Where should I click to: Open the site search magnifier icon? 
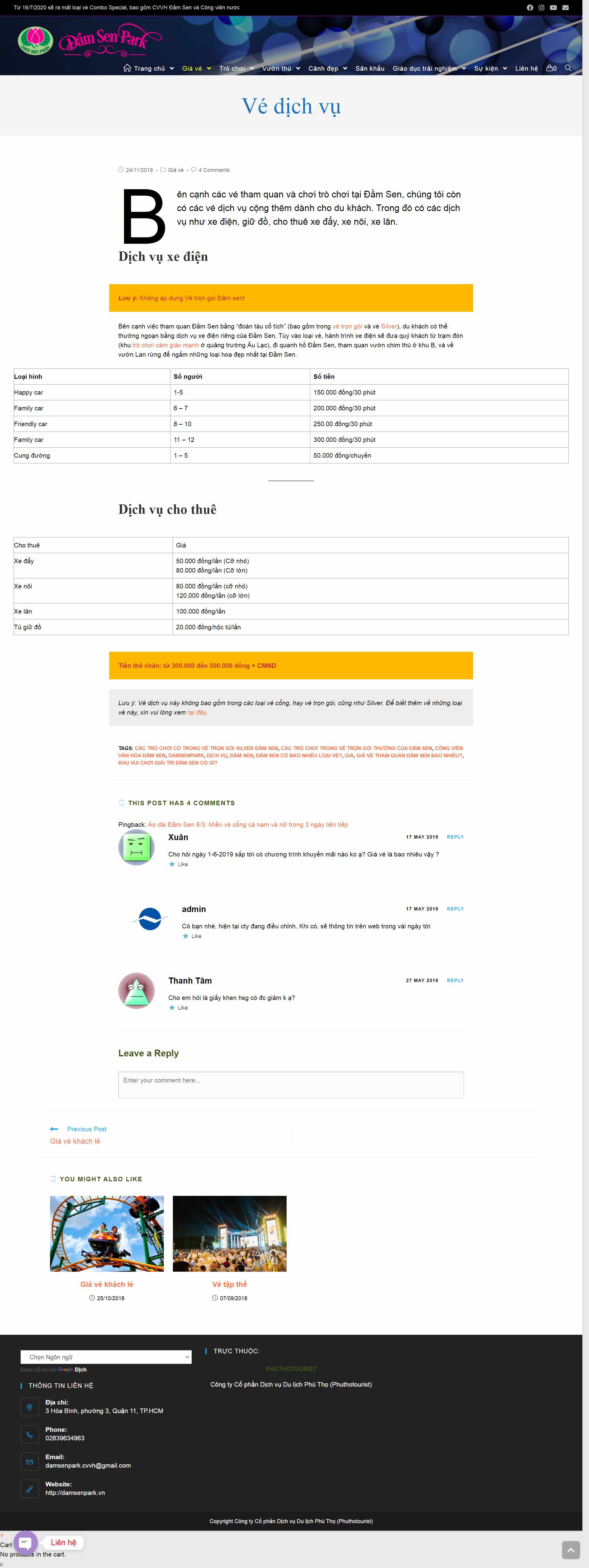[568, 68]
